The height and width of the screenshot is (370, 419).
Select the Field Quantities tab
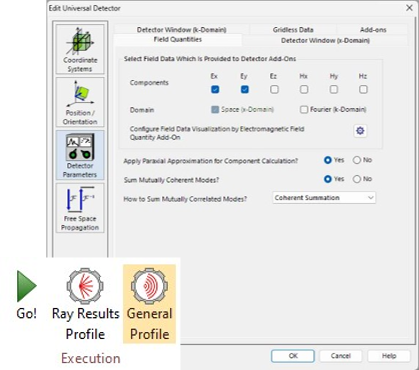point(178,40)
